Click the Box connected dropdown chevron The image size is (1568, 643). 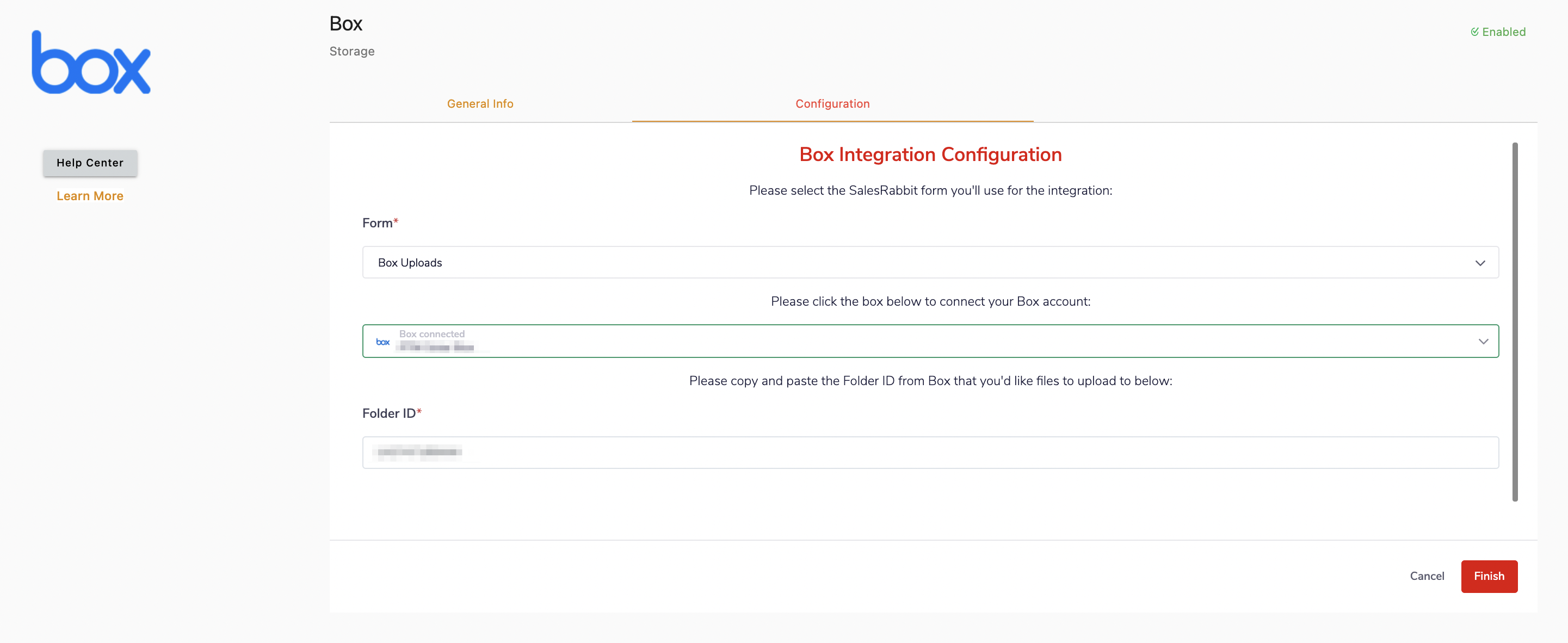click(1483, 342)
